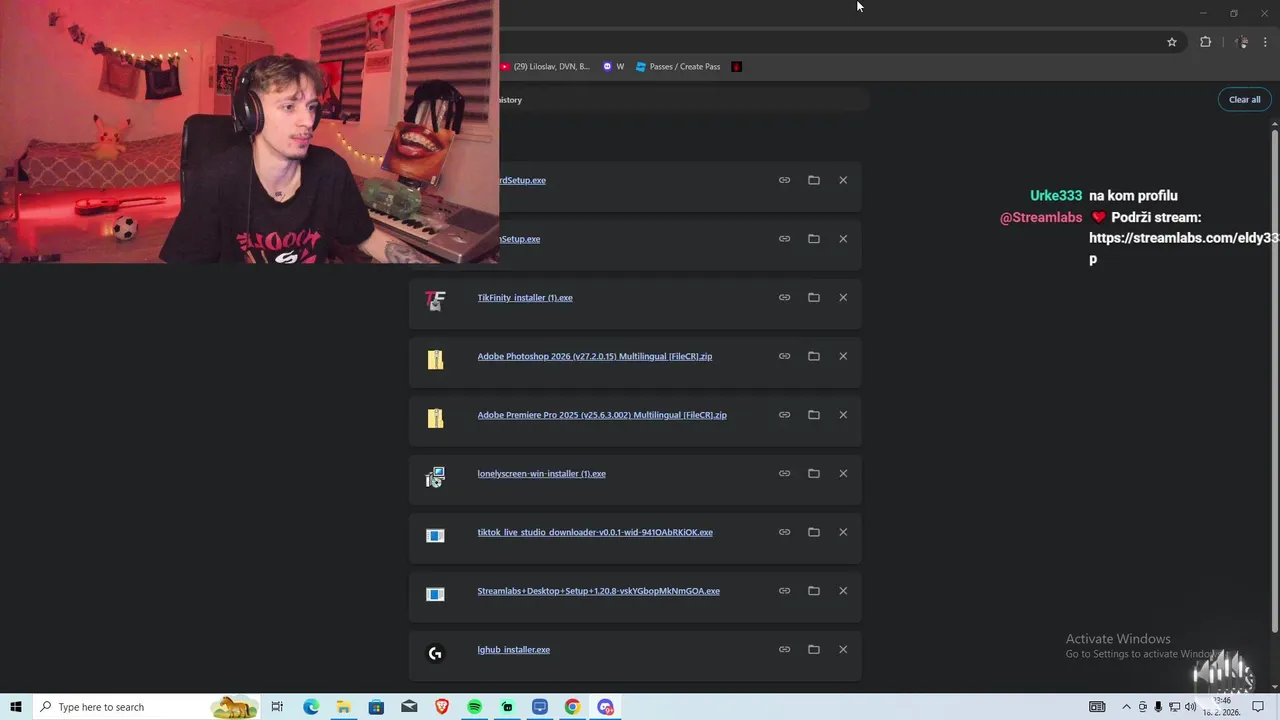The image size is (1280, 720).
Task: Open the volume control in system tray
Action: 1190,707
